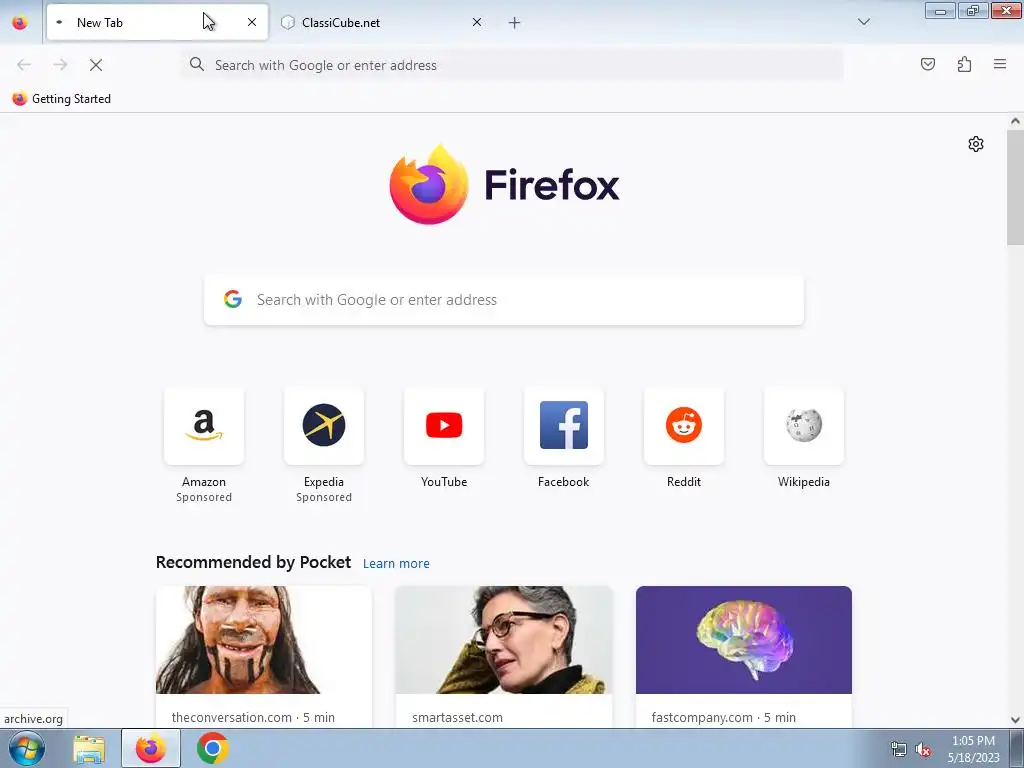The width and height of the screenshot is (1024, 768).
Task: Click the page search box with Google logo
Action: click(504, 300)
